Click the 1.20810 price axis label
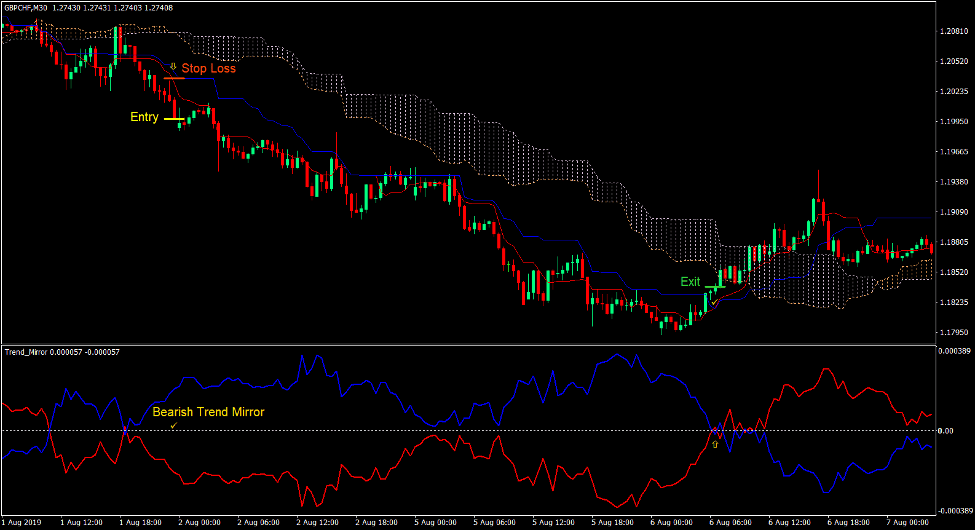This screenshot has height=531, width=977. 954,32
